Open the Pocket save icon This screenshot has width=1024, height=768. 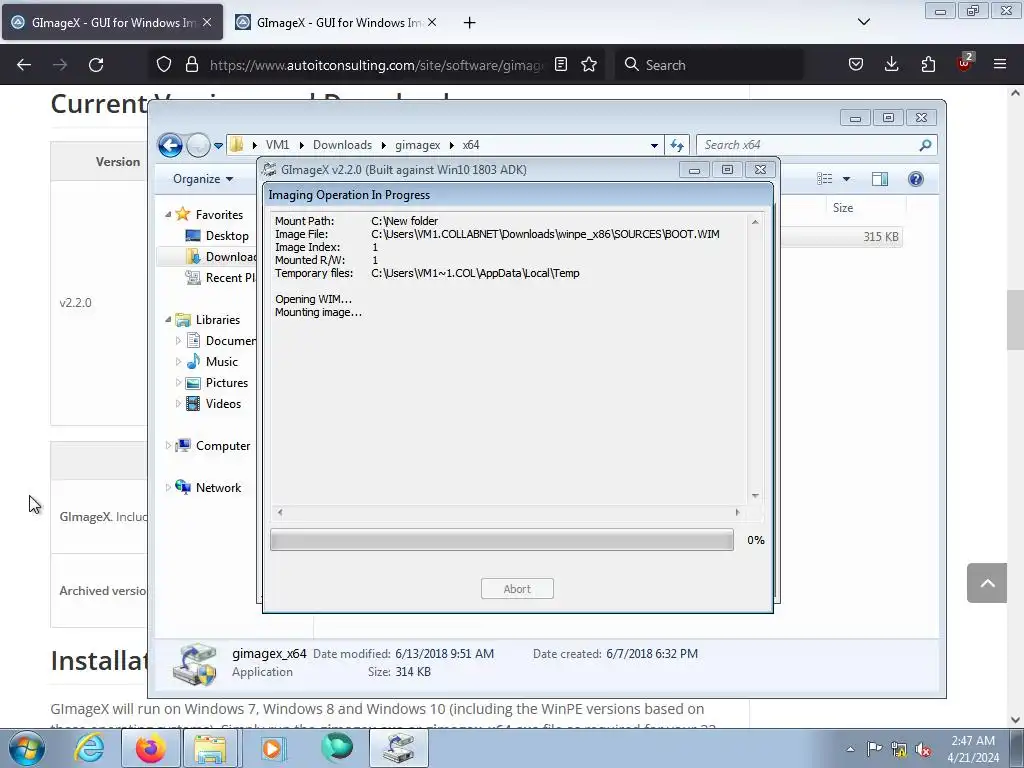pyautogui.click(x=856, y=65)
